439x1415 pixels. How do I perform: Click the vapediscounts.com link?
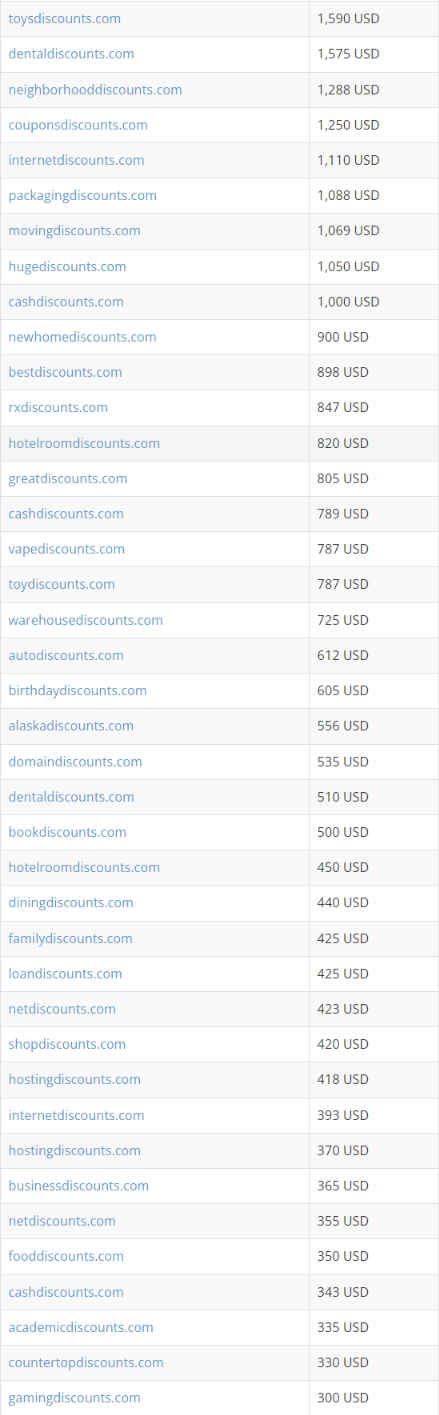tap(67, 549)
